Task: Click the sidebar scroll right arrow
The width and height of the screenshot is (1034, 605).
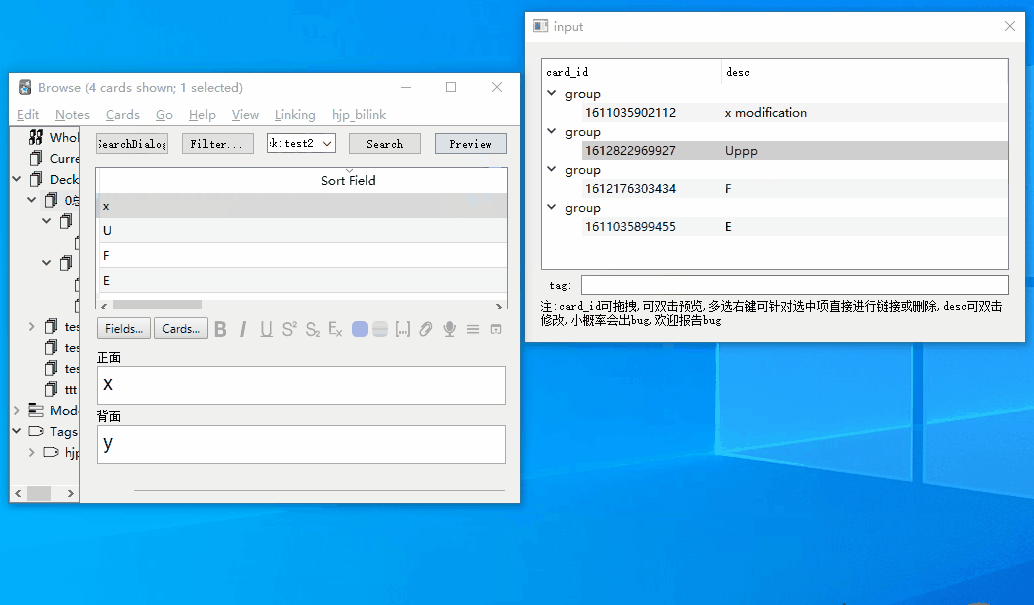Action: coord(71,494)
